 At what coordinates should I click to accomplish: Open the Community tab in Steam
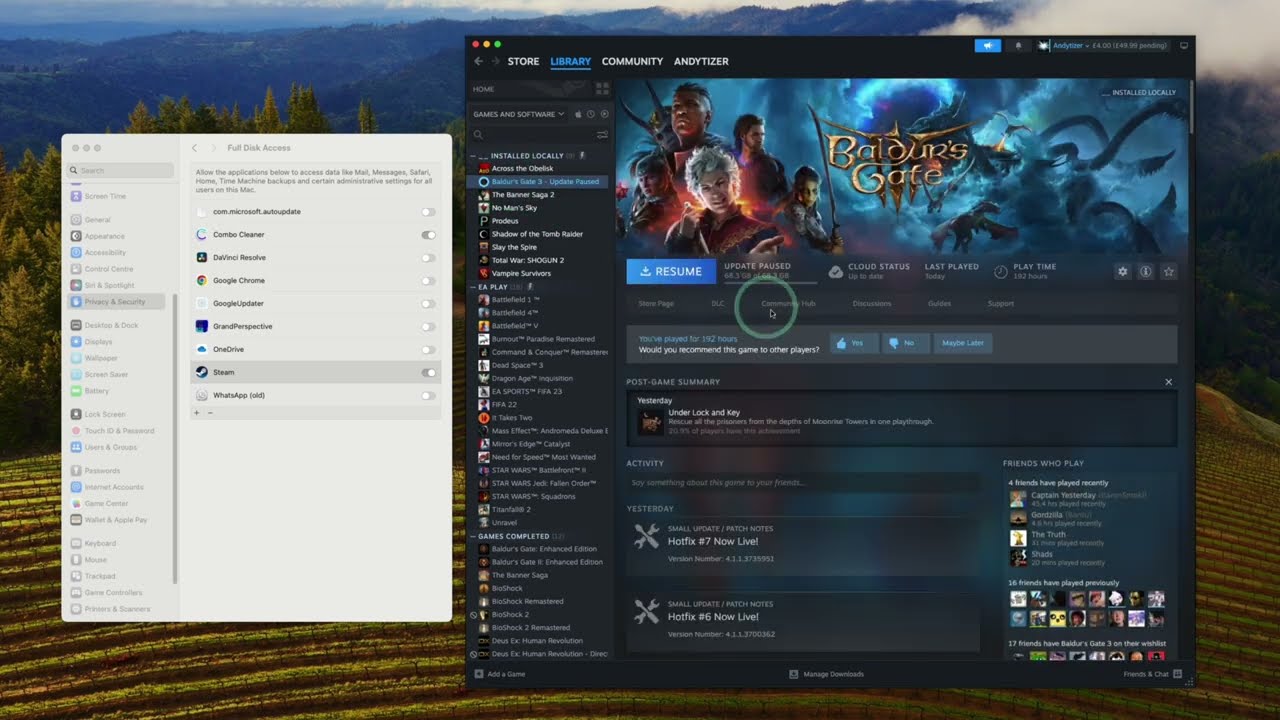[632, 61]
